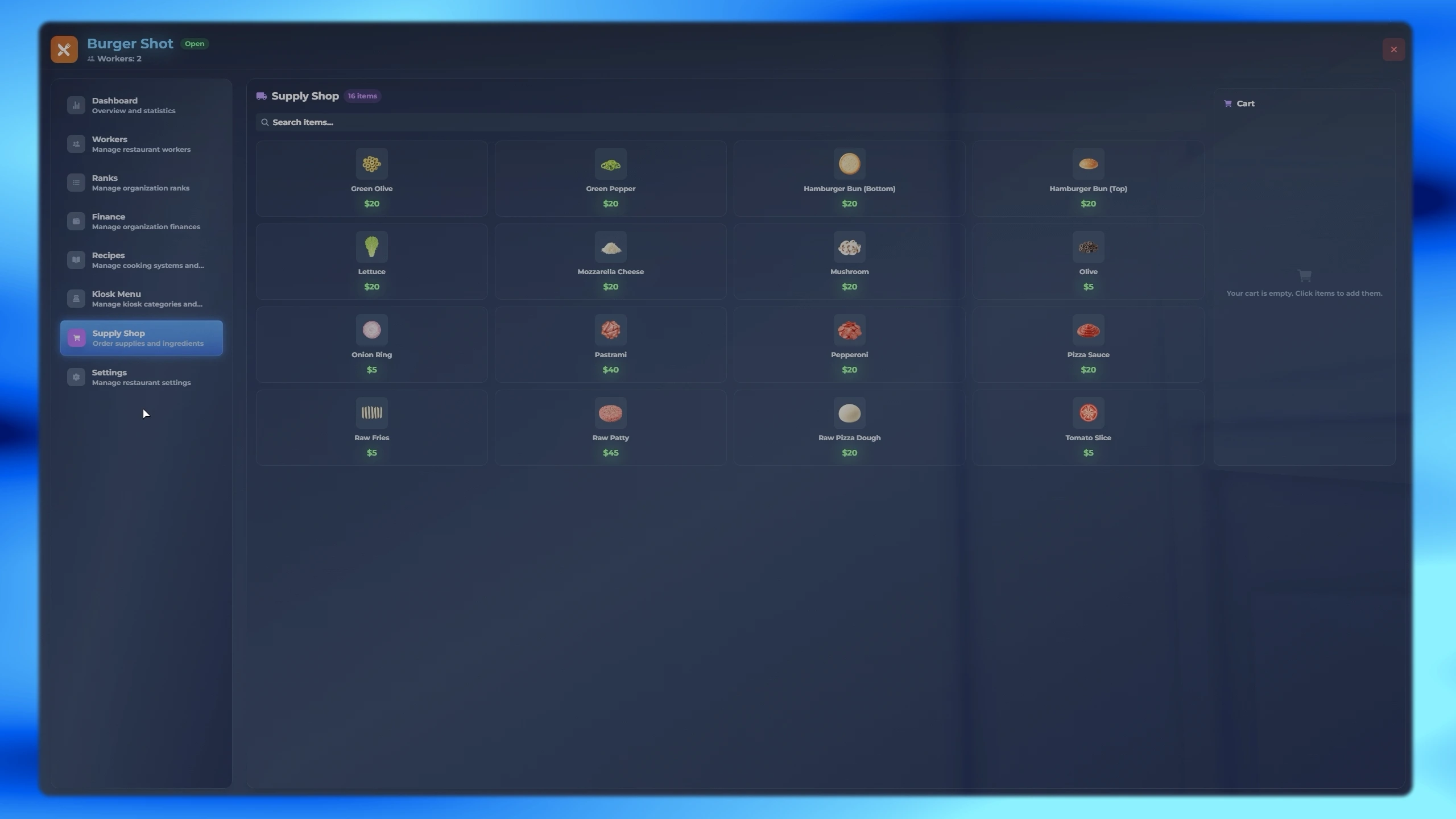Click the Pastrami $40 price
Screen dimensions: 1456x819
[610, 370]
